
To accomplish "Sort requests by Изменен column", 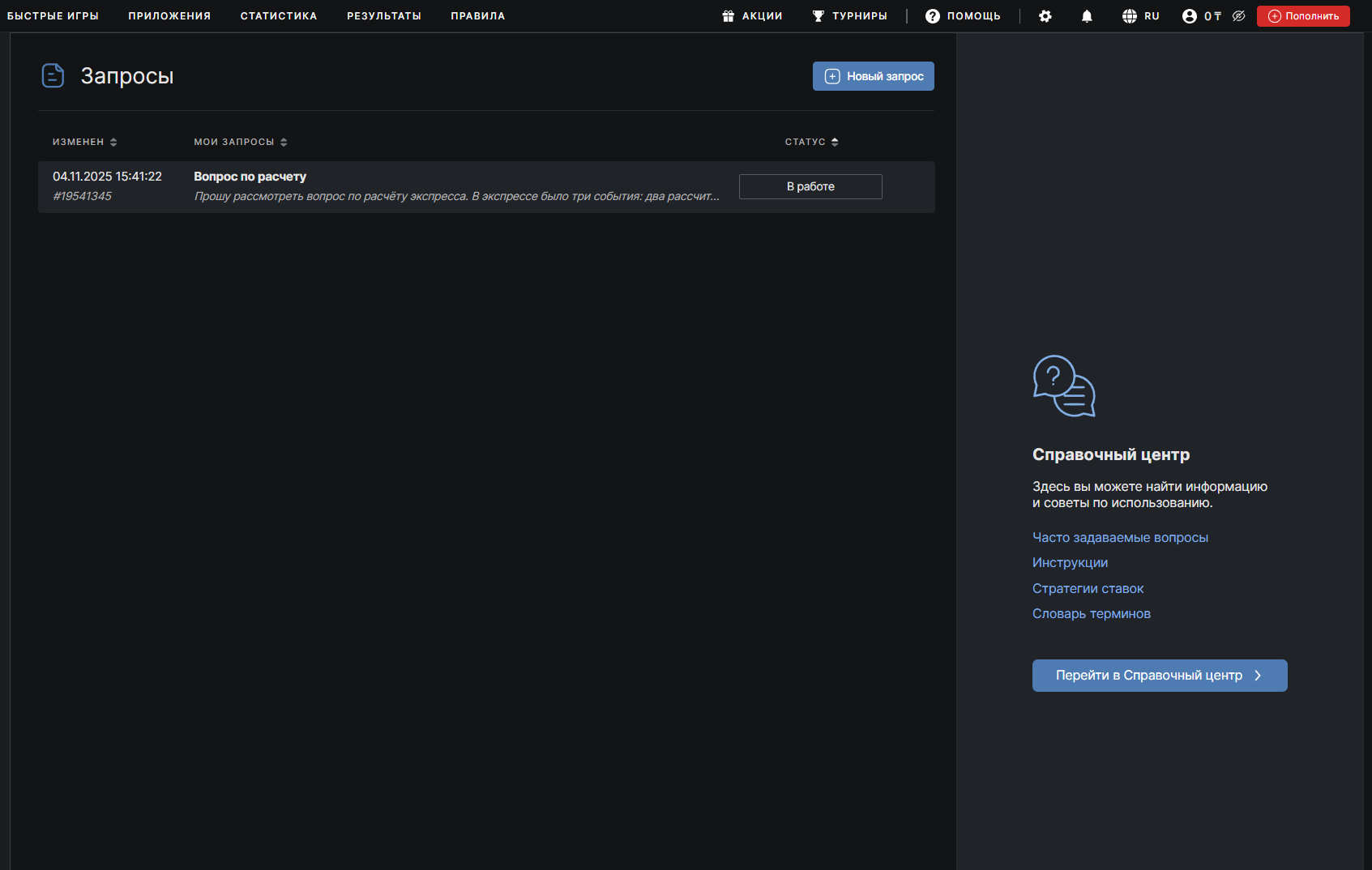I will click(x=84, y=142).
